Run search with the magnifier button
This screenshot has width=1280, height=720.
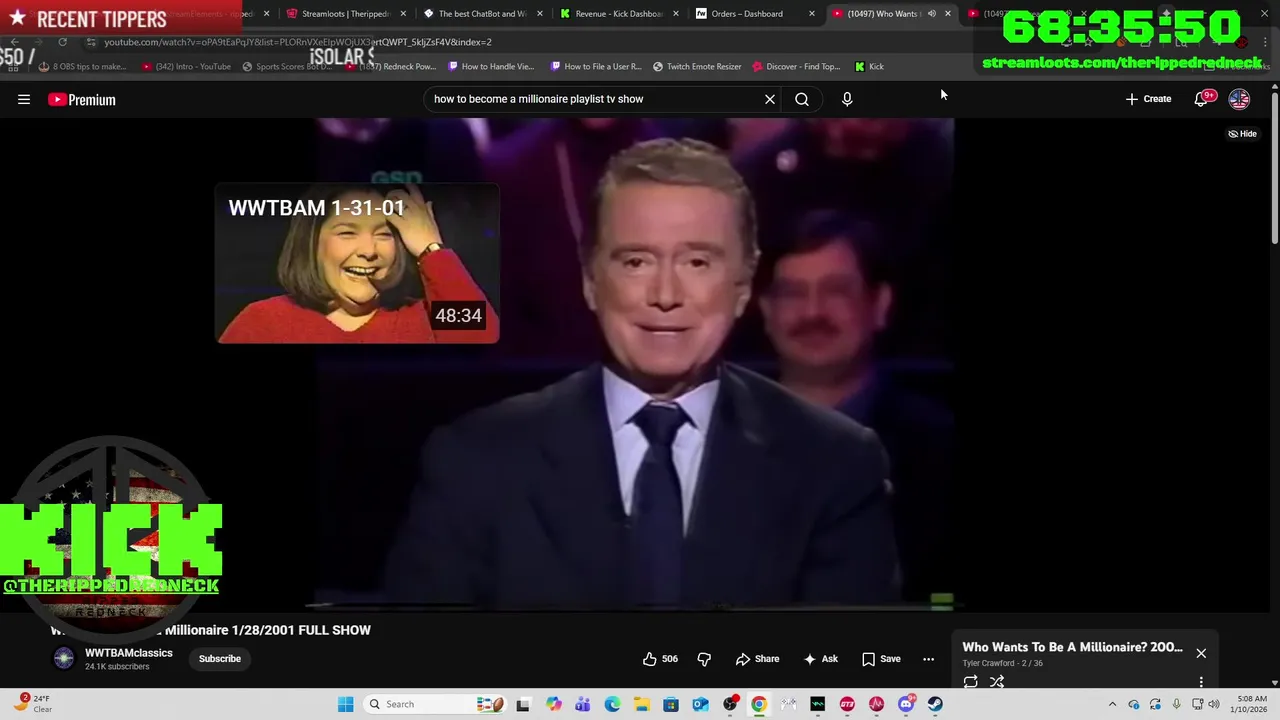802,99
